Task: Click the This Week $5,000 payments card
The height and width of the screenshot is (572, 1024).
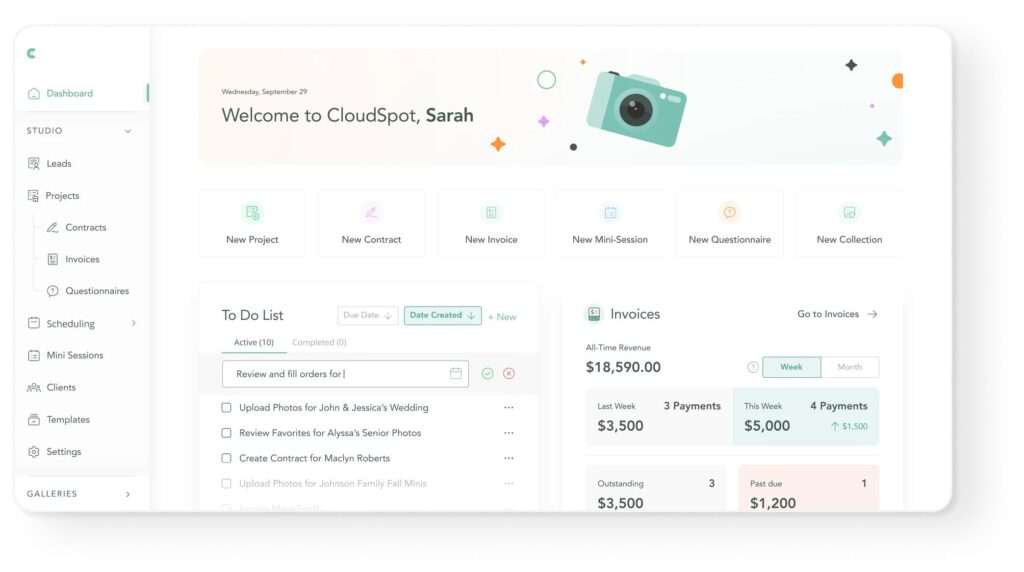Action: click(805, 417)
